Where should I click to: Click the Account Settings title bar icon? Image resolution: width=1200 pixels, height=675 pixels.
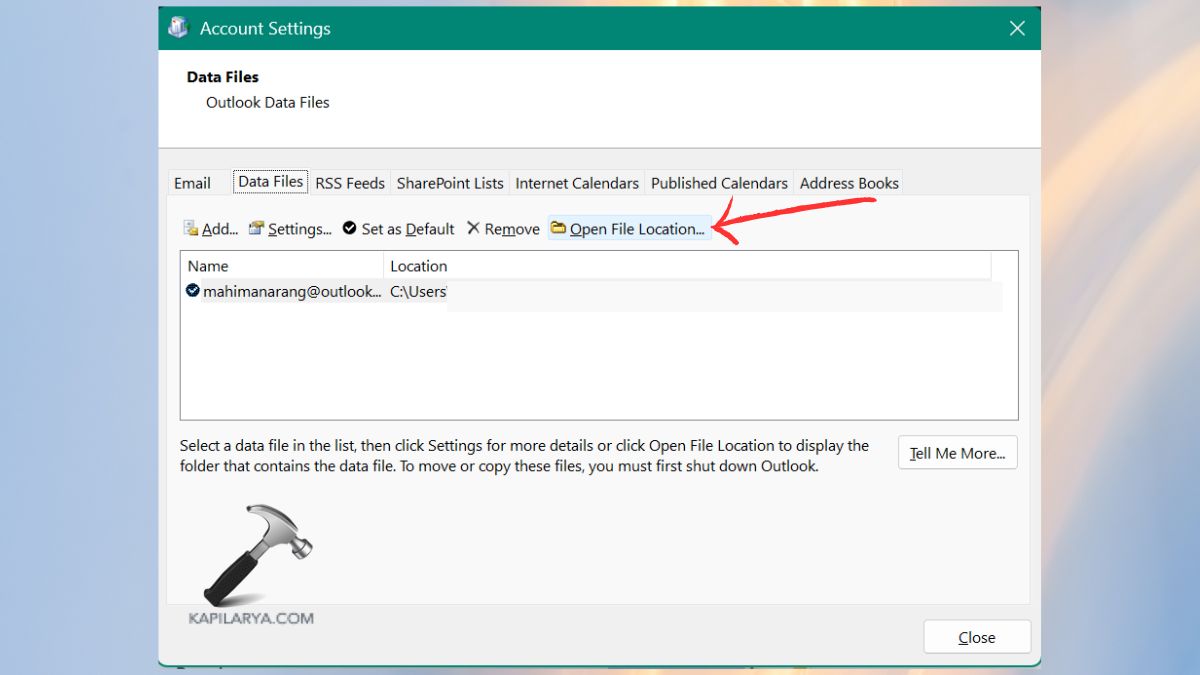click(178, 28)
